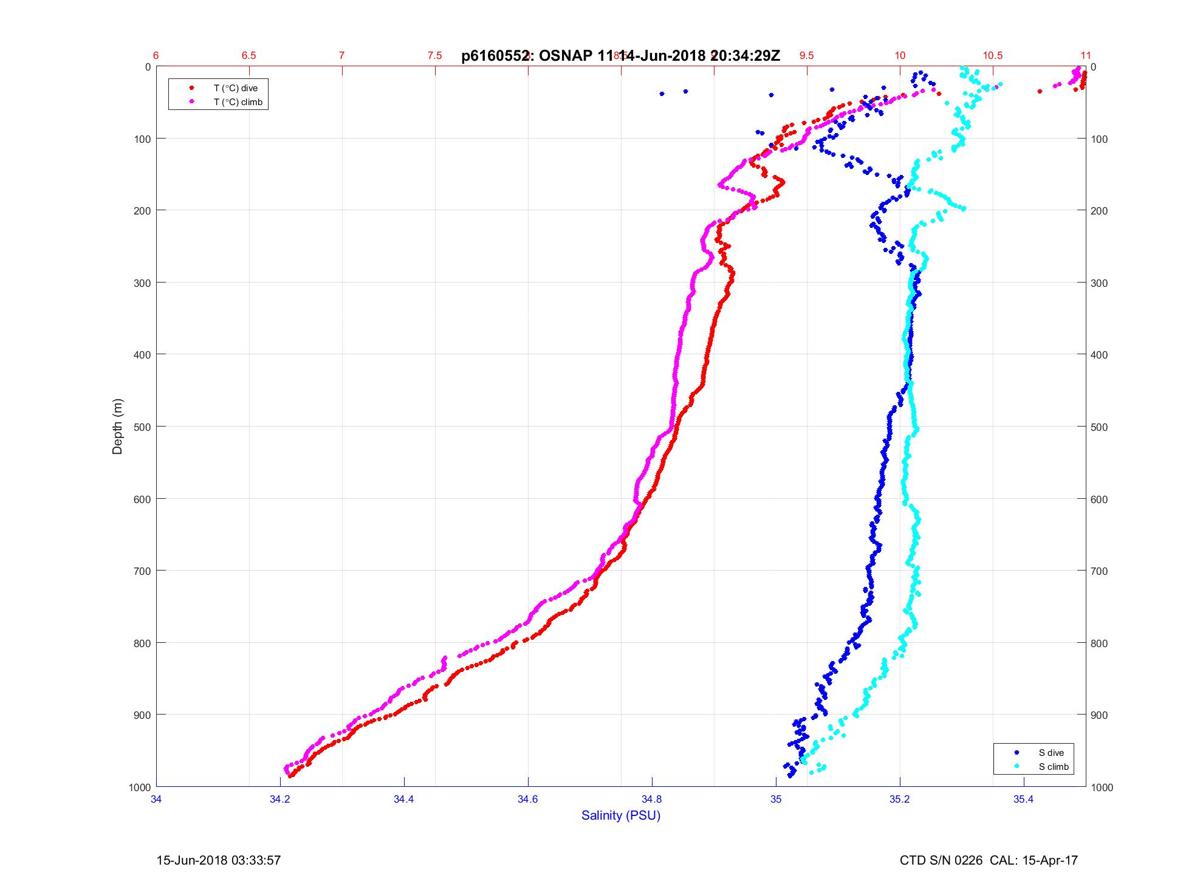Click salinity tick label '35.2'
The width and height of the screenshot is (1200, 885).
click(x=900, y=798)
